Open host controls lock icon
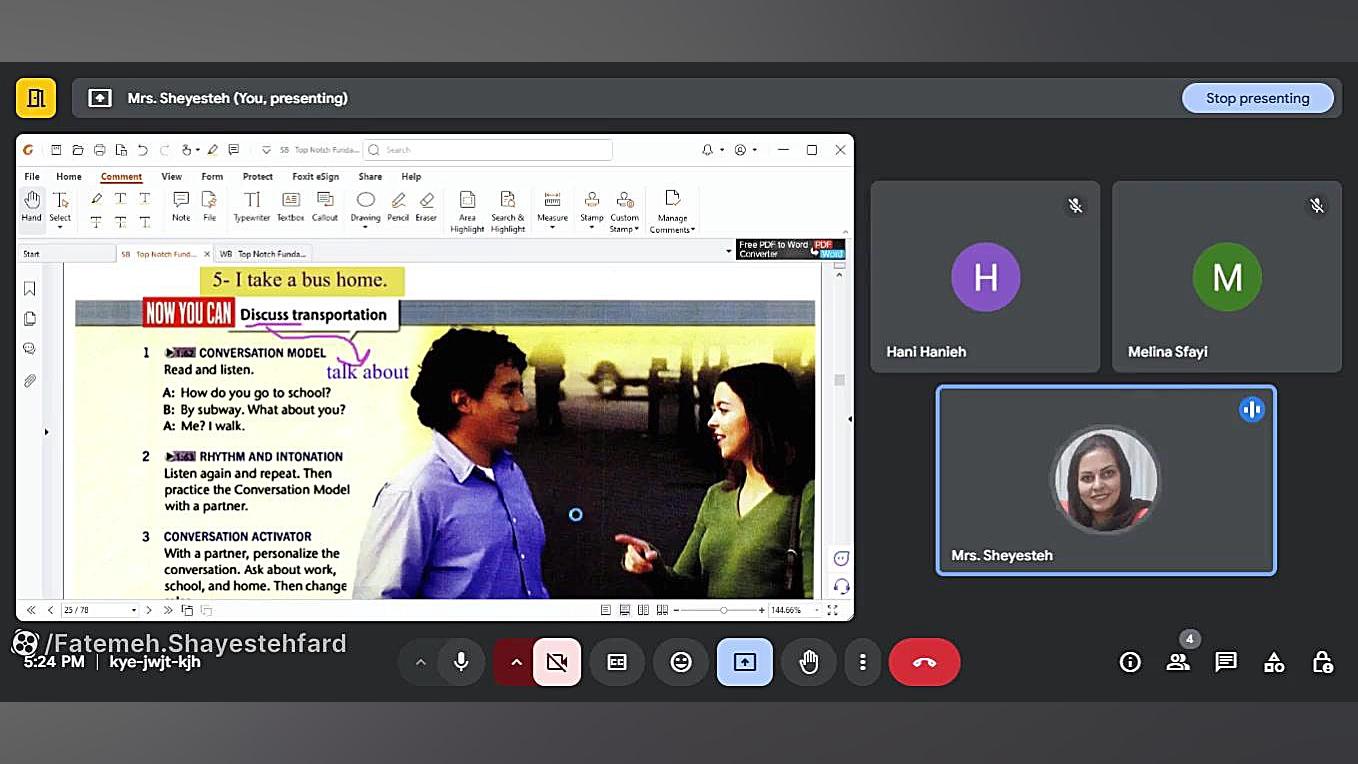 point(1322,662)
